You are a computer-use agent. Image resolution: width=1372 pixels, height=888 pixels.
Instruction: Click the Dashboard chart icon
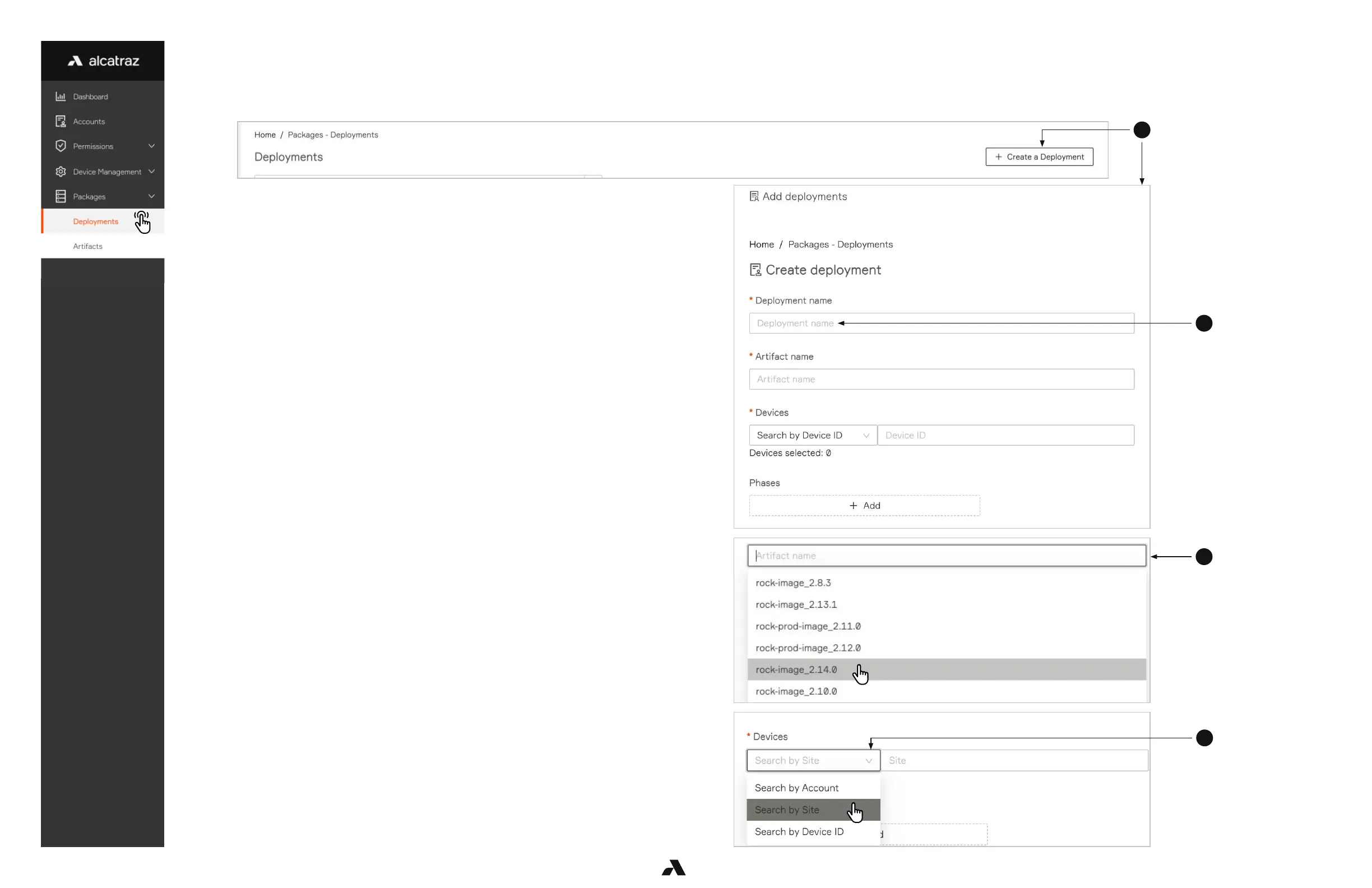pos(61,96)
